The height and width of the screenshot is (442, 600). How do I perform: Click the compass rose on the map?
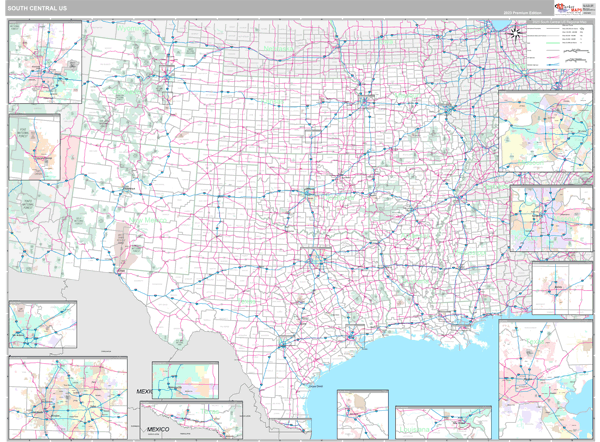pyautogui.click(x=516, y=33)
